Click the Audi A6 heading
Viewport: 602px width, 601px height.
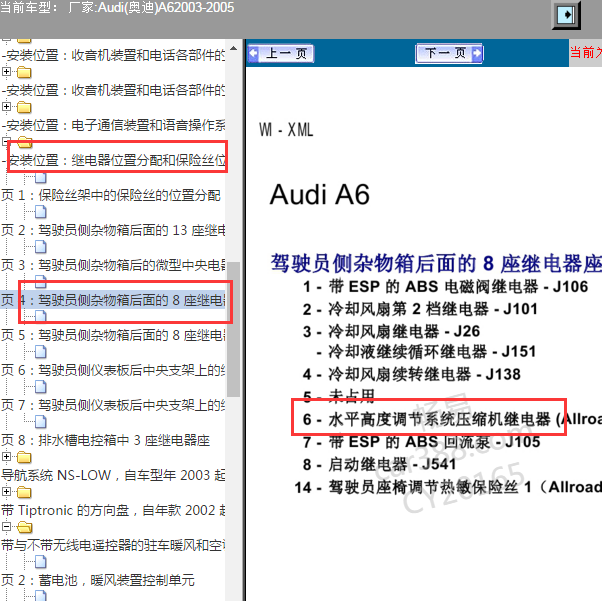tap(320, 194)
